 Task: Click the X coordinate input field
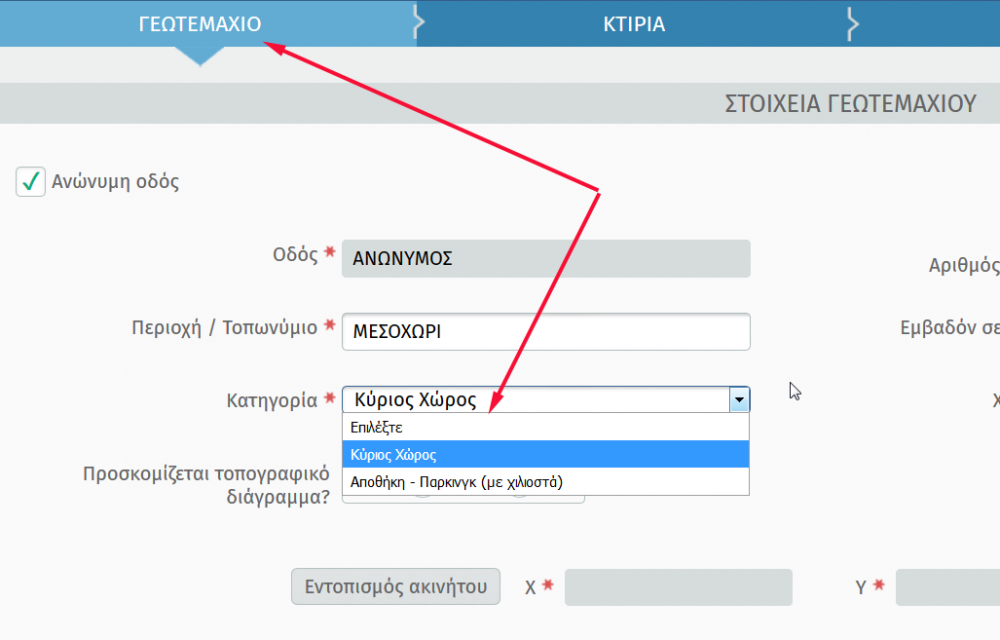pyautogui.click(x=678, y=587)
